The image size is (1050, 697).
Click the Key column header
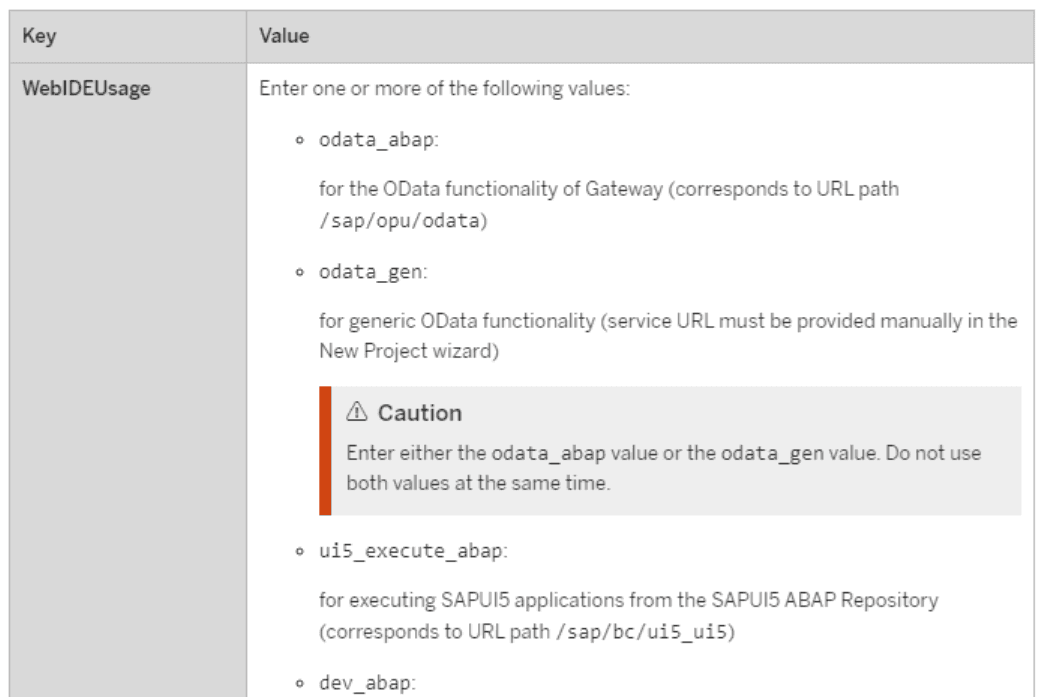point(39,36)
